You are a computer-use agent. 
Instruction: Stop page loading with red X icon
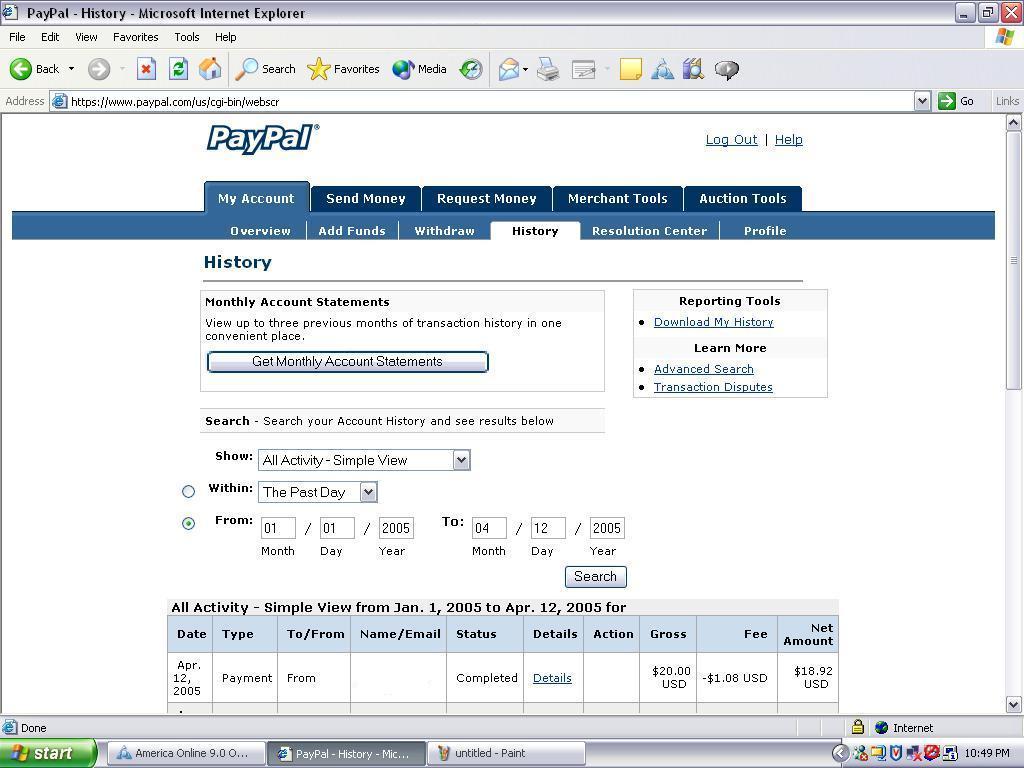[x=146, y=69]
